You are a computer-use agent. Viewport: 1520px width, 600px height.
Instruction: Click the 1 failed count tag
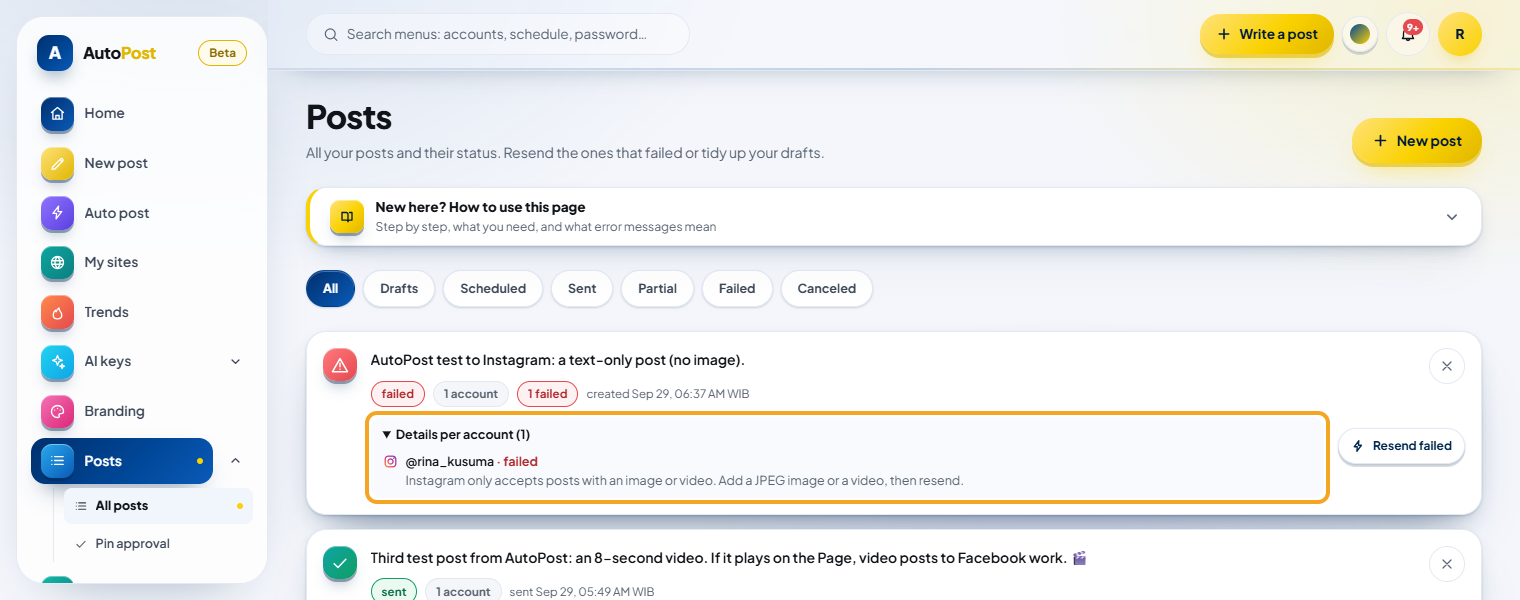pos(548,394)
